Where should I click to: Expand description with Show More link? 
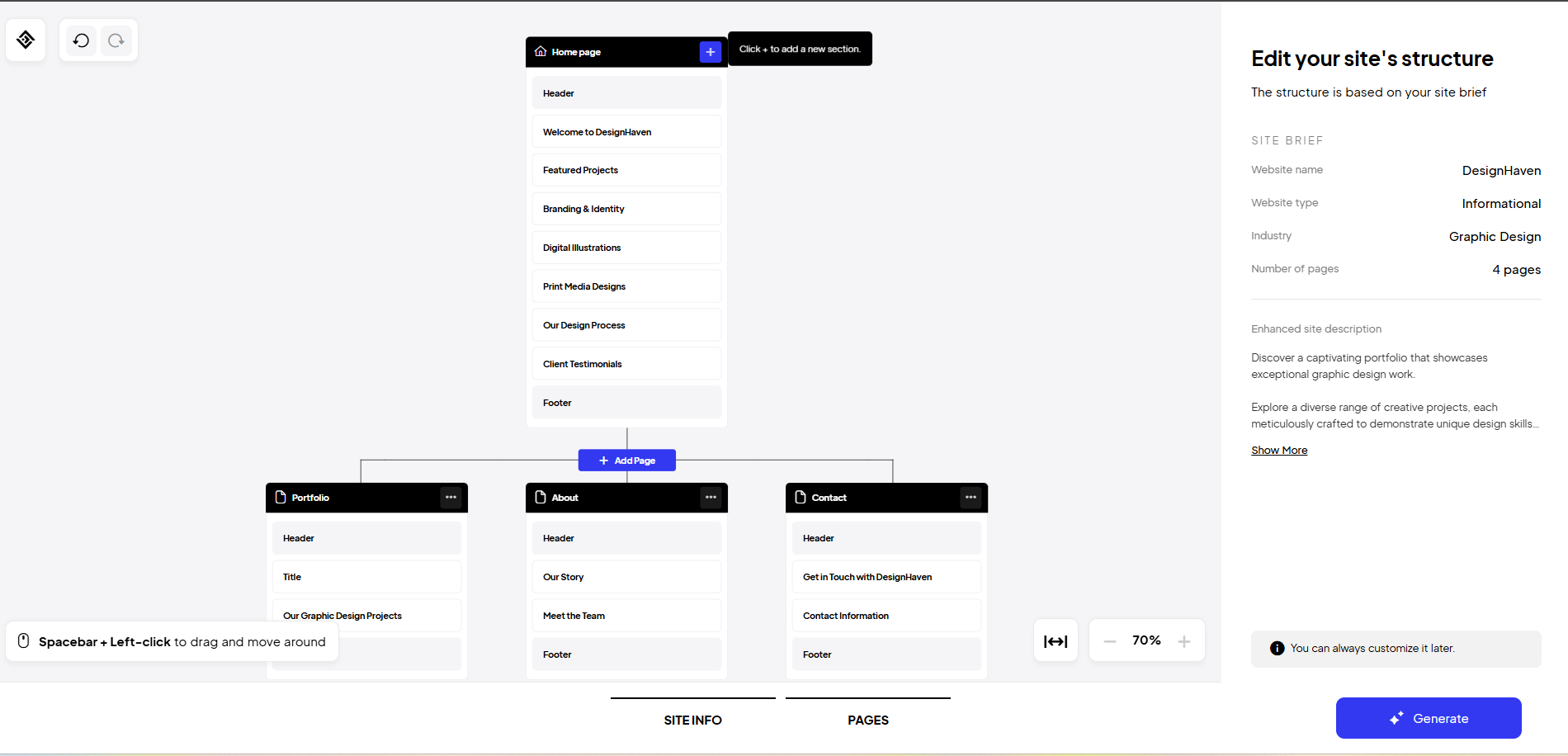(x=1278, y=451)
